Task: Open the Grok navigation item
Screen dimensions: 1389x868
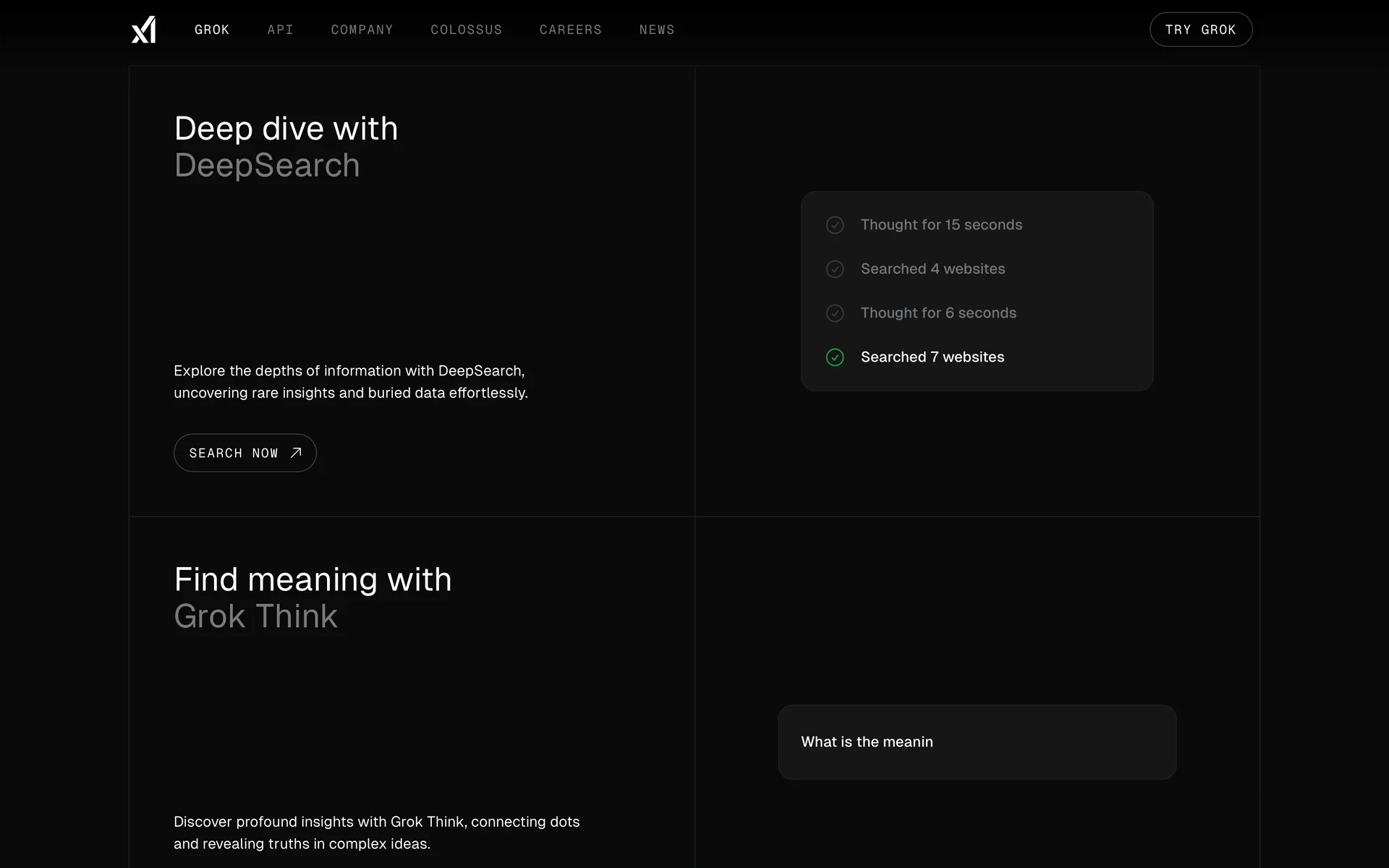Action: (x=212, y=30)
